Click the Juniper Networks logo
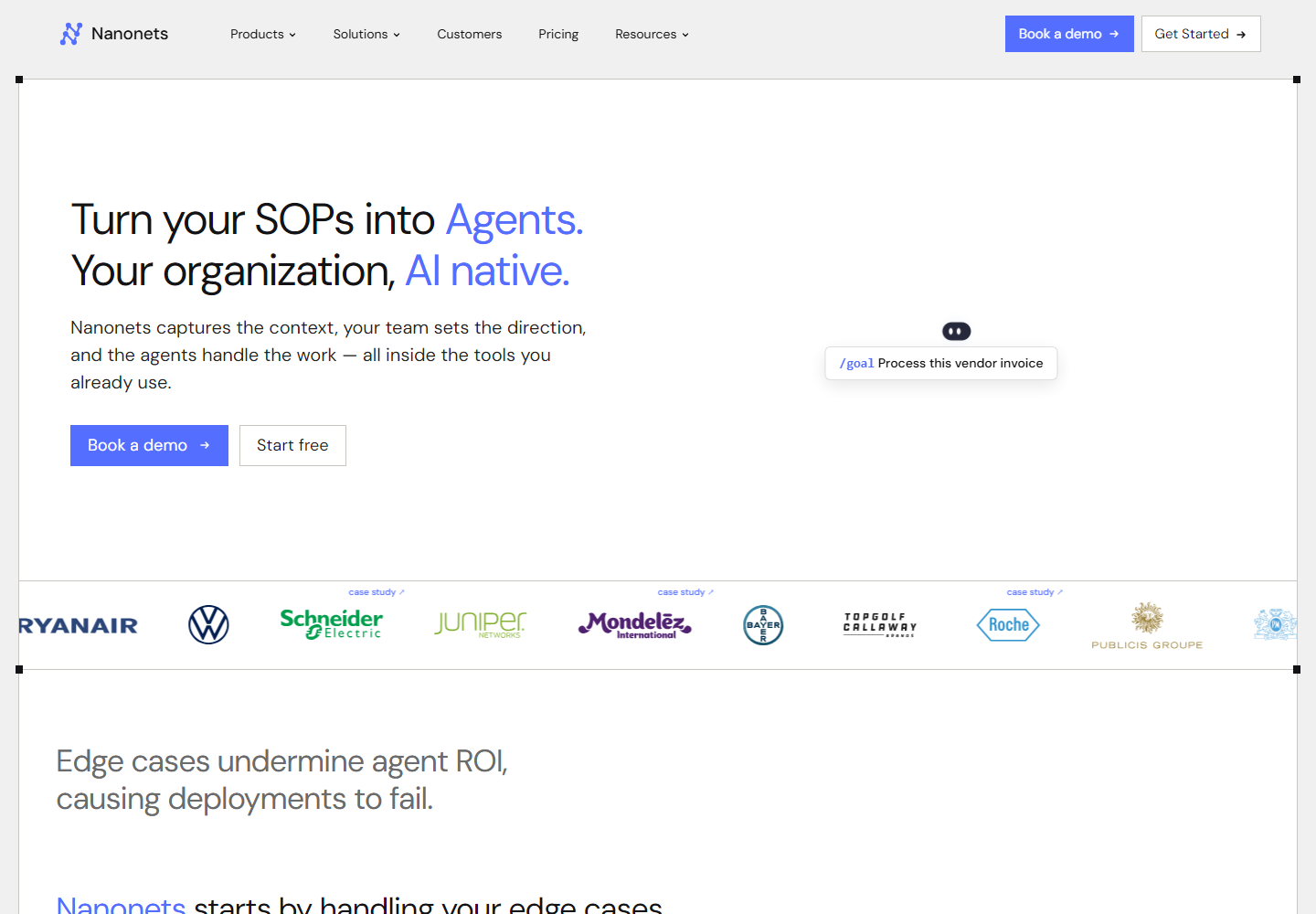This screenshot has width=1316, height=914. (480, 624)
